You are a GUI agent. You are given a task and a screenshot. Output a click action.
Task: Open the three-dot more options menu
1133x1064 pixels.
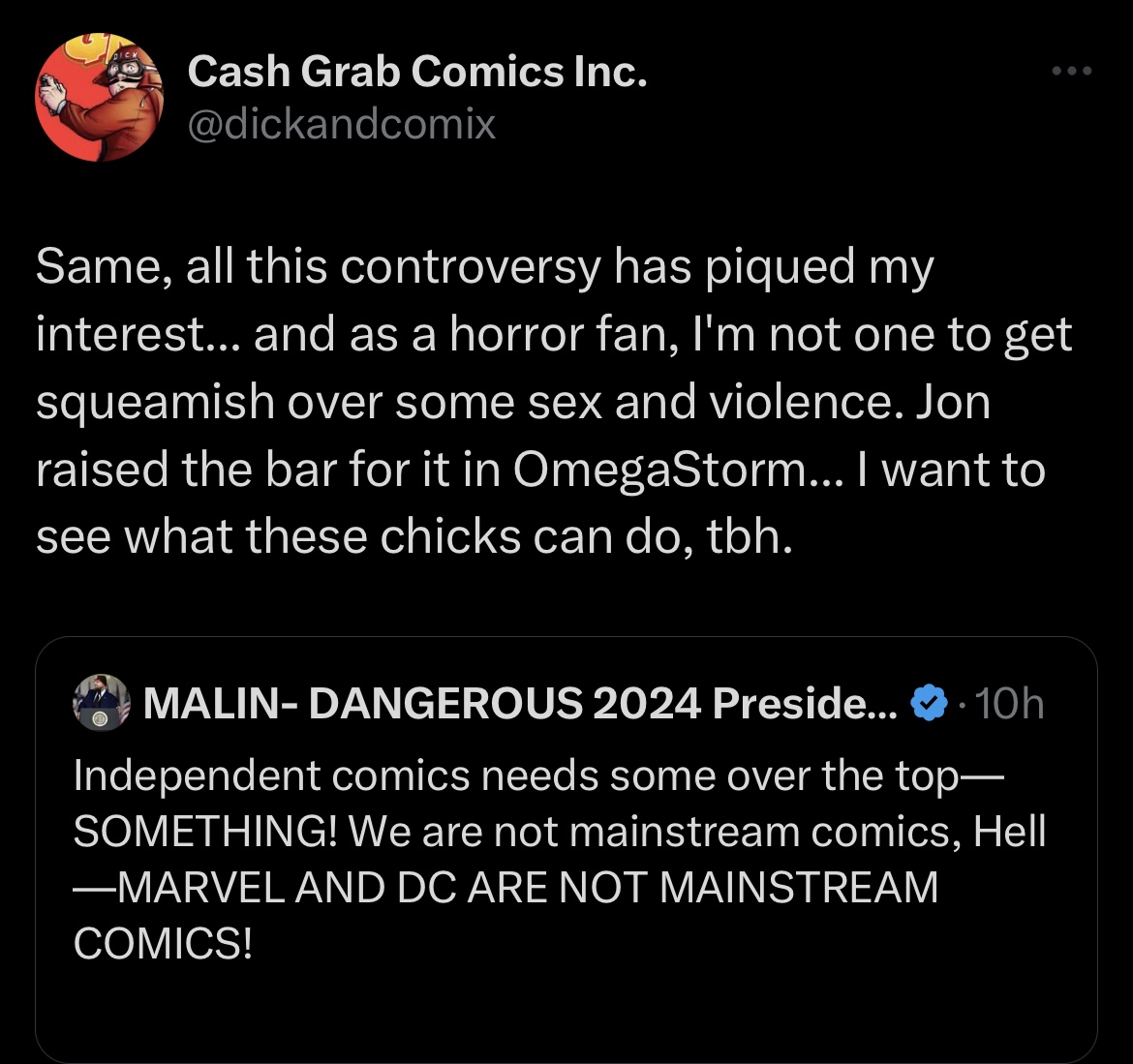tap(1072, 71)
